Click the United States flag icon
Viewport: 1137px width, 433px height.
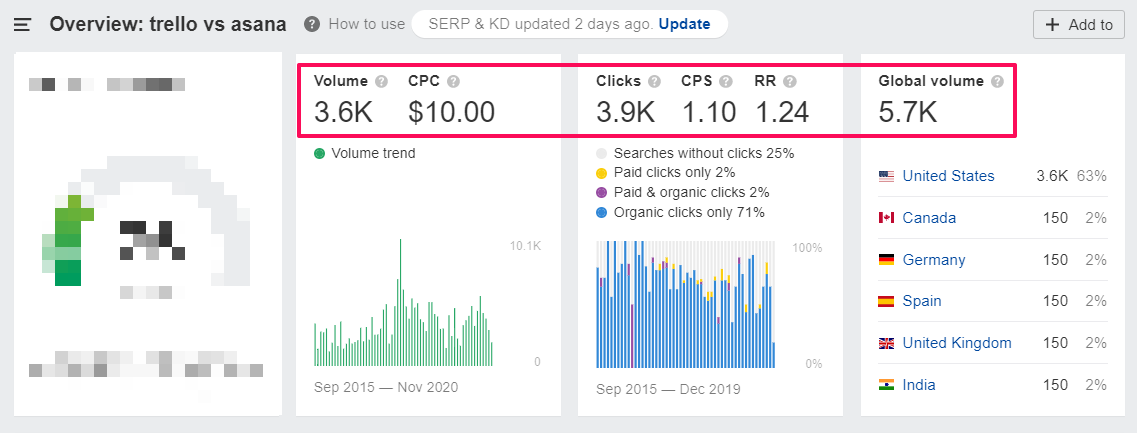886,176
